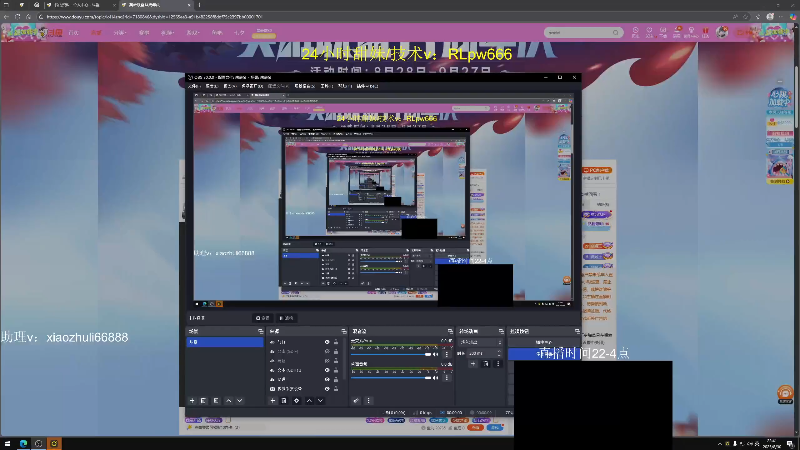This screenshot has height=450, width=800.
Task: Open advanced audio properties gear in mixer
Action: click(356, 401)
